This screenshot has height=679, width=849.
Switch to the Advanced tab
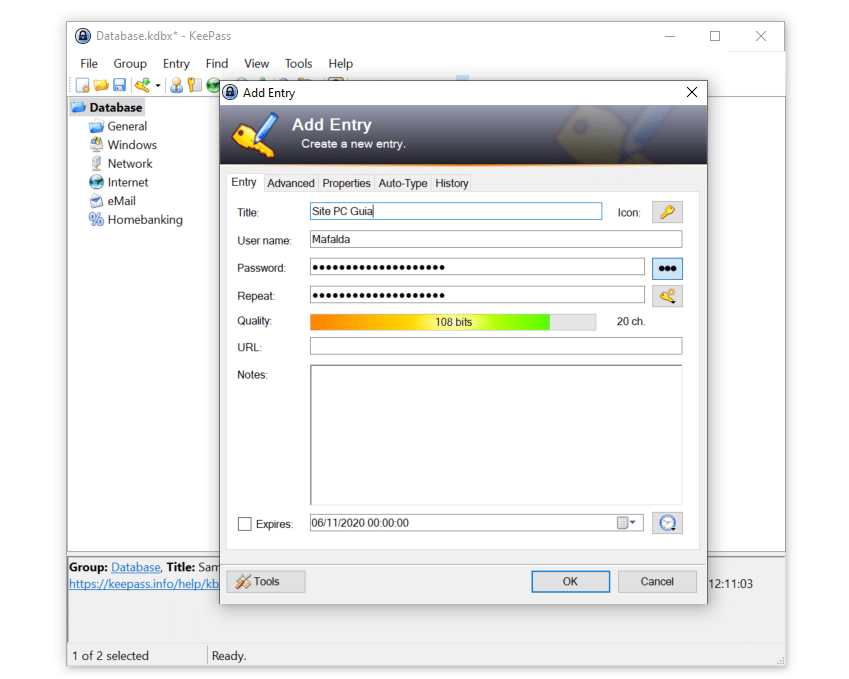291,183
